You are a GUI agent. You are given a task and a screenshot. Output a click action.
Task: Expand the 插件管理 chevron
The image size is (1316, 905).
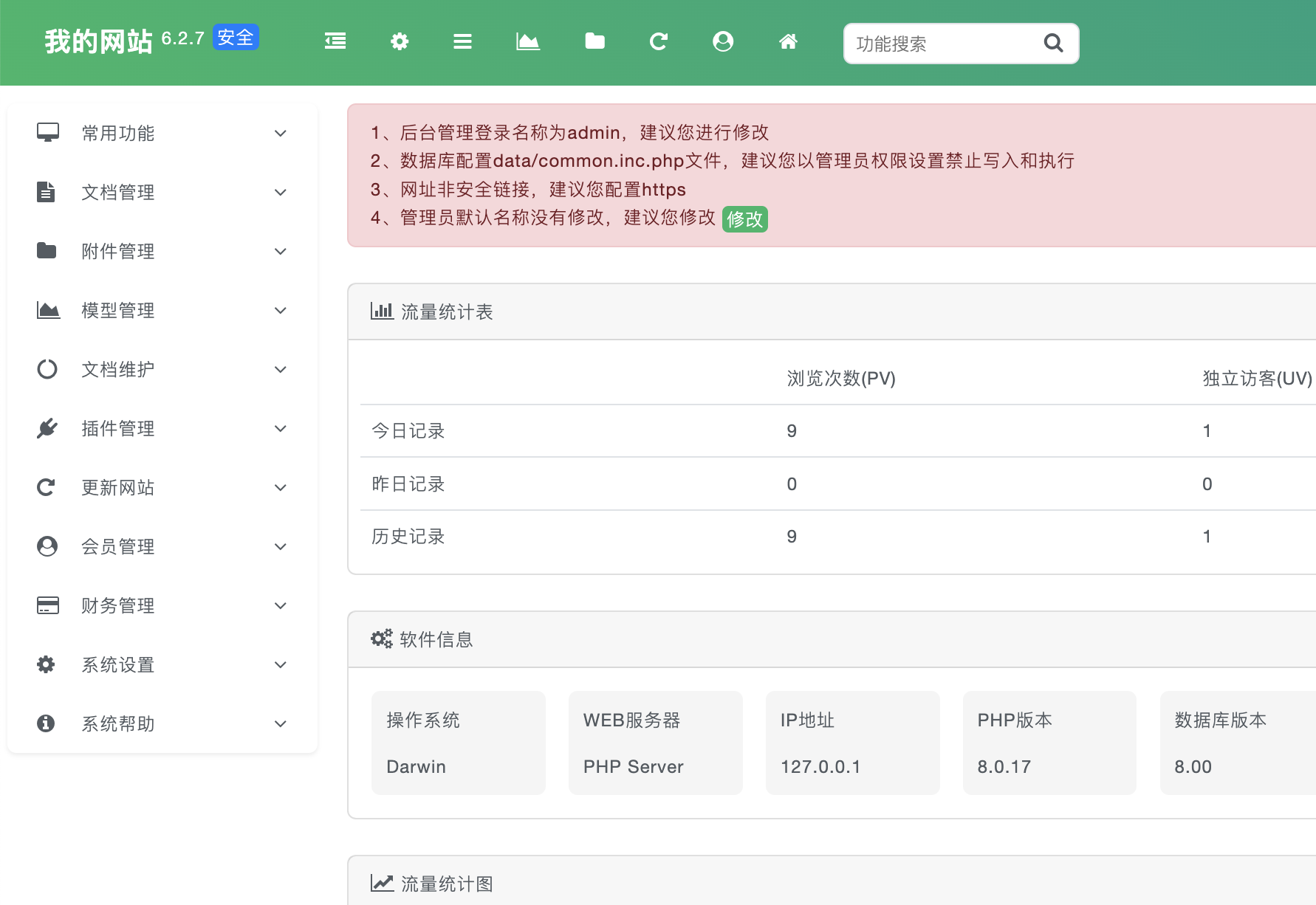(x=281, y=428)
